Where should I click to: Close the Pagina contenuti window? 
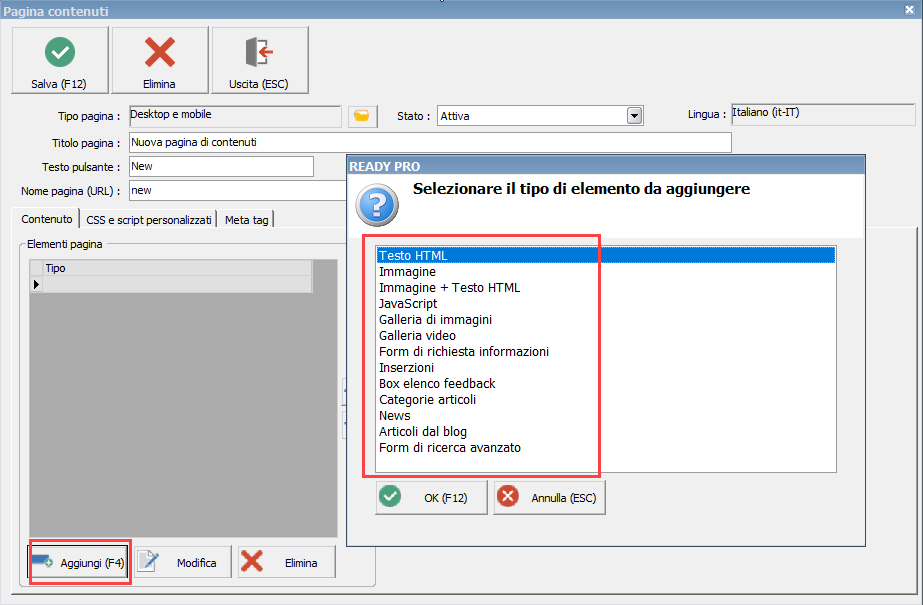909,9
